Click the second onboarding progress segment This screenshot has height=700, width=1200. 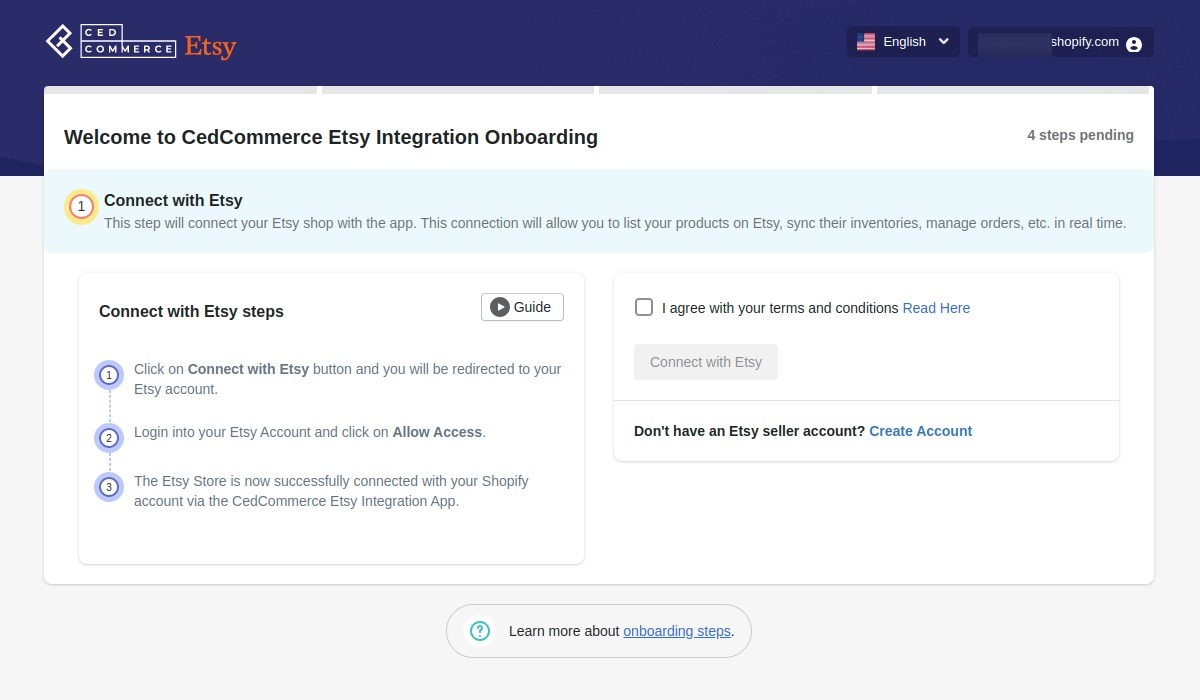pos(458,90)
